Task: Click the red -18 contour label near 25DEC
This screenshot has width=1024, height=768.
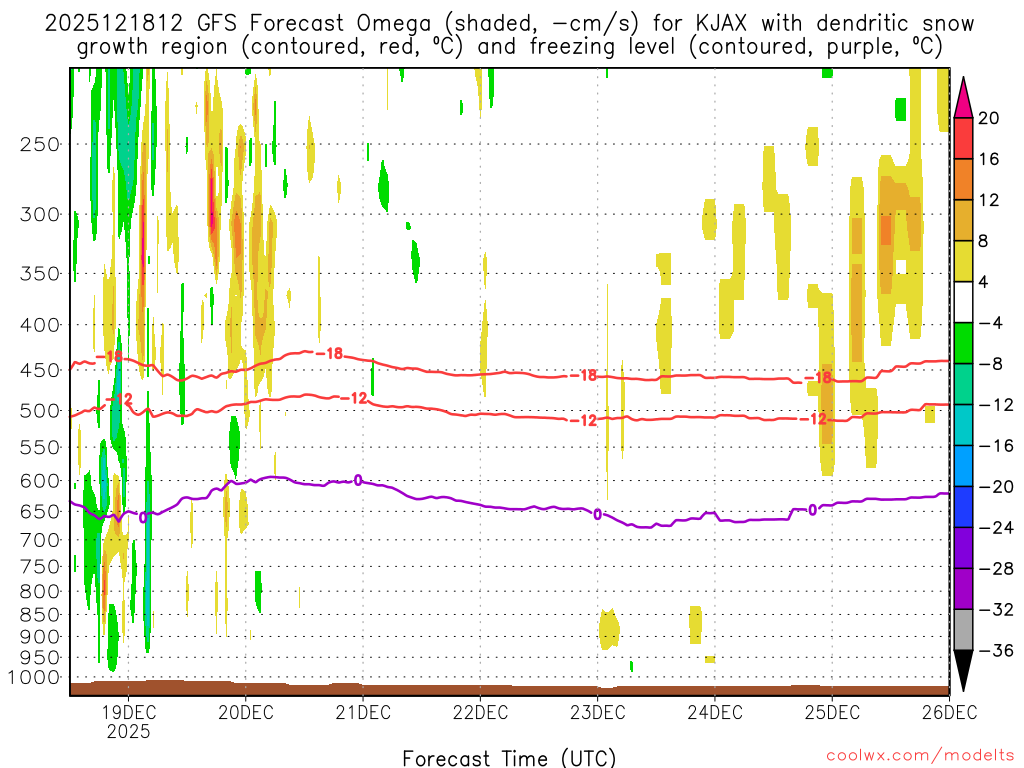Action: click(818, 377)
